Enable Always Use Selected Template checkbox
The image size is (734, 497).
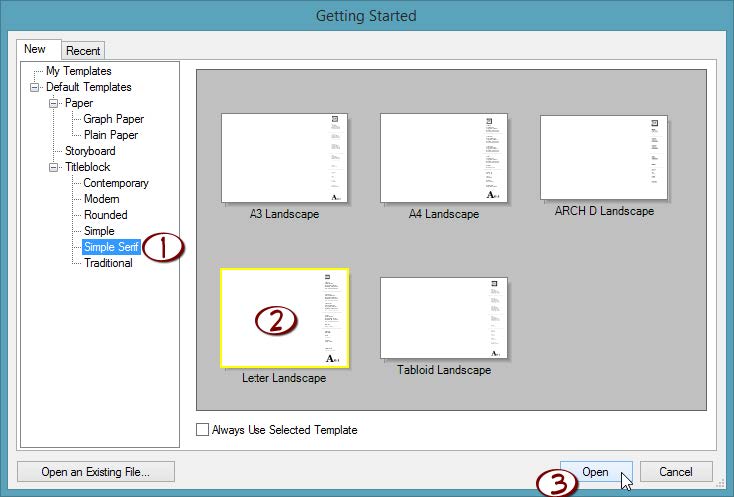pos(204,430)
